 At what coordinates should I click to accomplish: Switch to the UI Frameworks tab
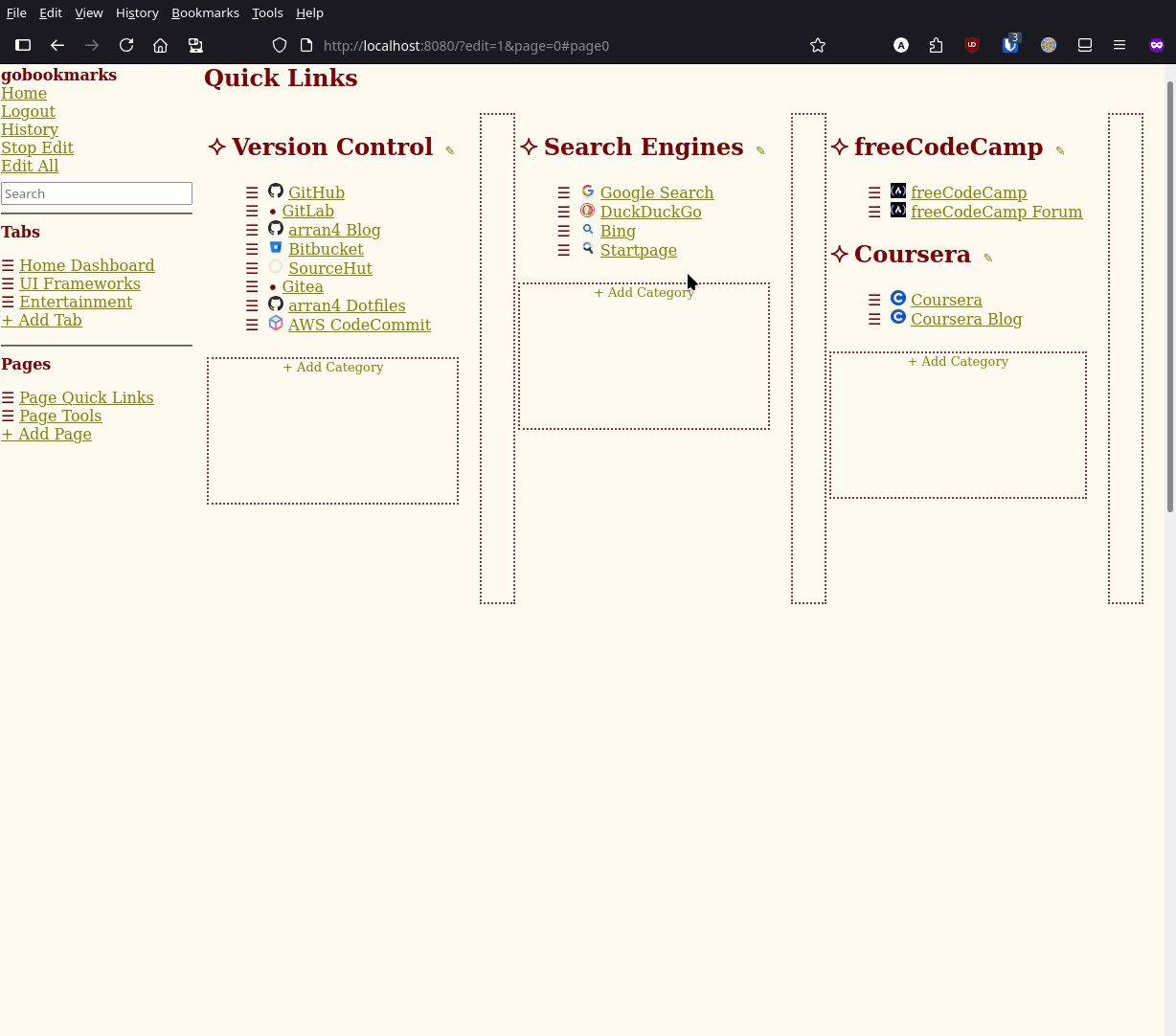pyautogui.click(x=79, y=283)
